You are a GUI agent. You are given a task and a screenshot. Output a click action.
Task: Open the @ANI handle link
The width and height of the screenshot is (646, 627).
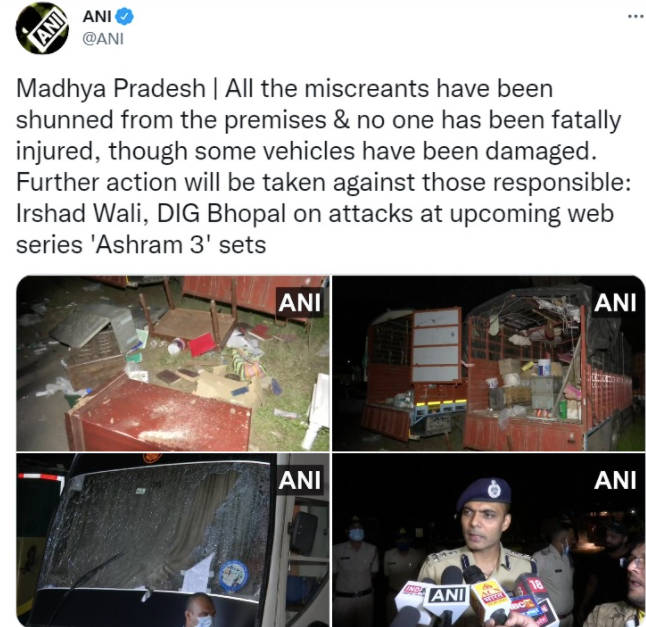pyautogui.click(x=103, y=39)
